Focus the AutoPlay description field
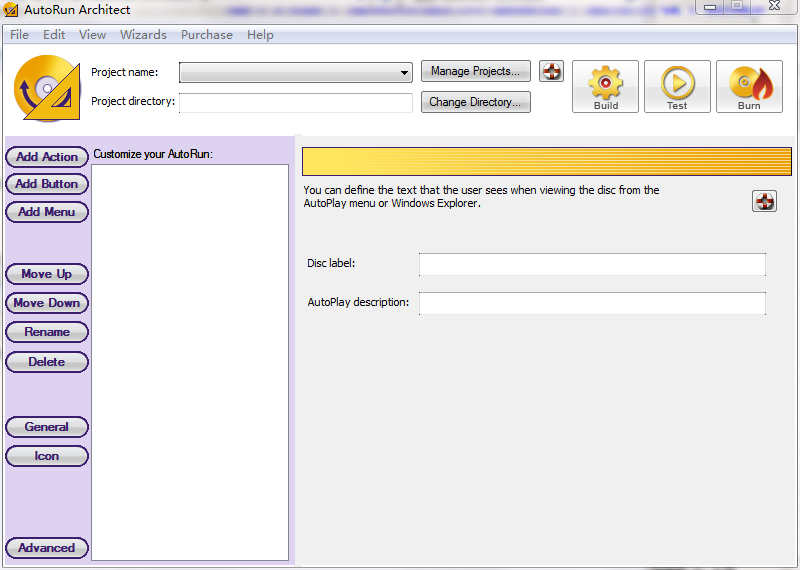This screenshot has height=570, width=800. click(592, 303)
